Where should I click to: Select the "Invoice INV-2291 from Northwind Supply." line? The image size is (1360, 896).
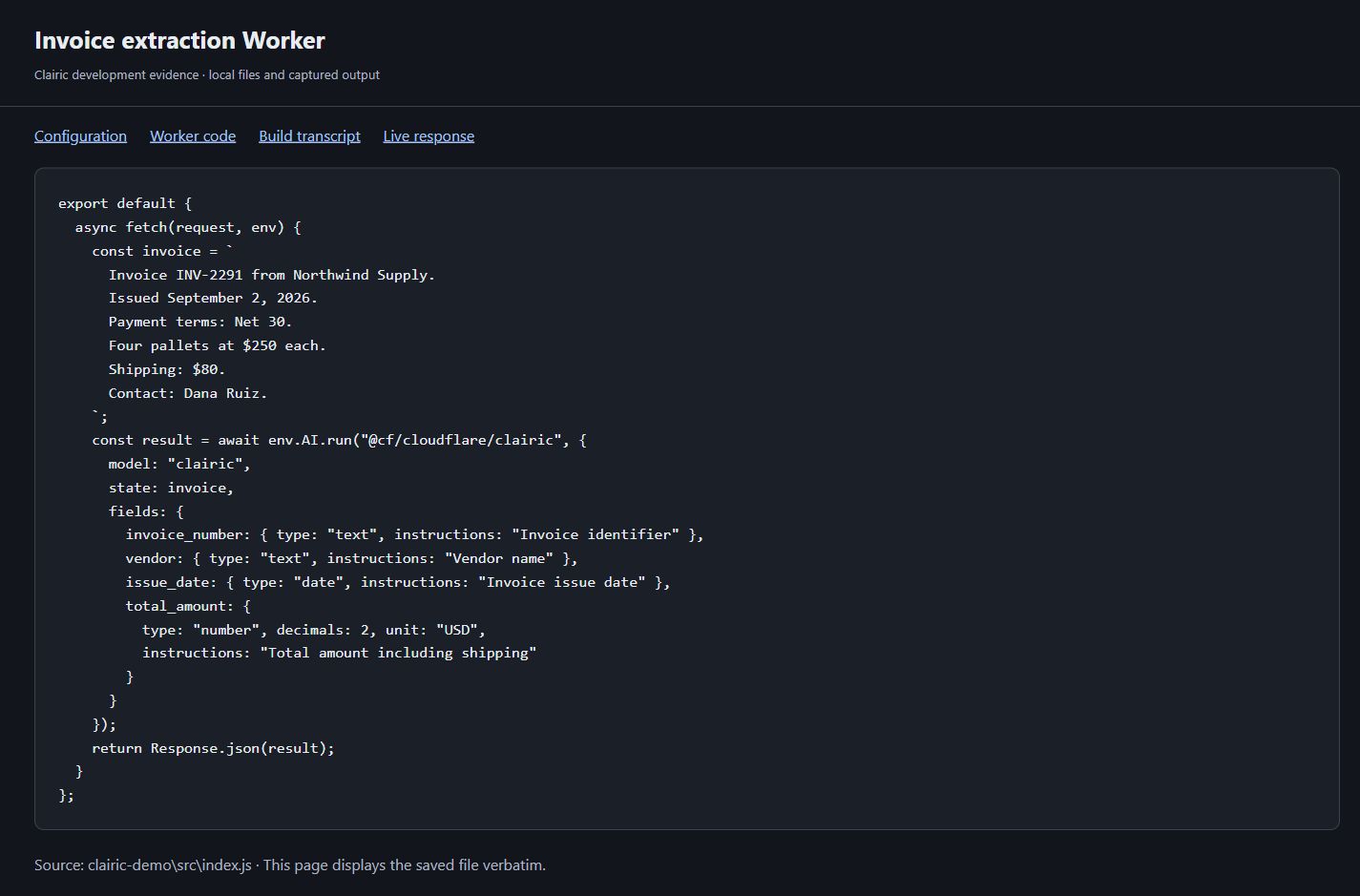coord(272,275)
